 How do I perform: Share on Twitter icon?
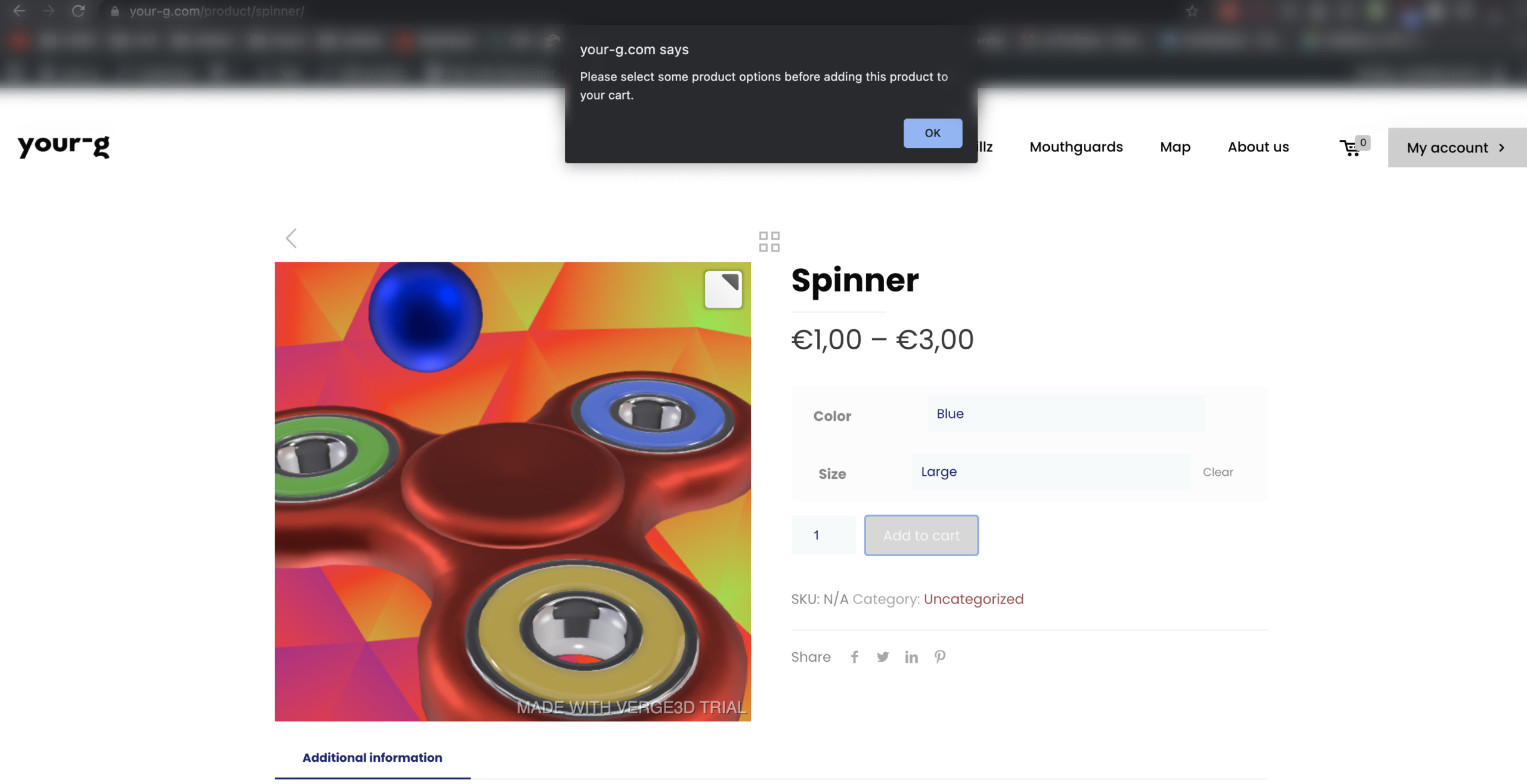[x=883, y=657]
